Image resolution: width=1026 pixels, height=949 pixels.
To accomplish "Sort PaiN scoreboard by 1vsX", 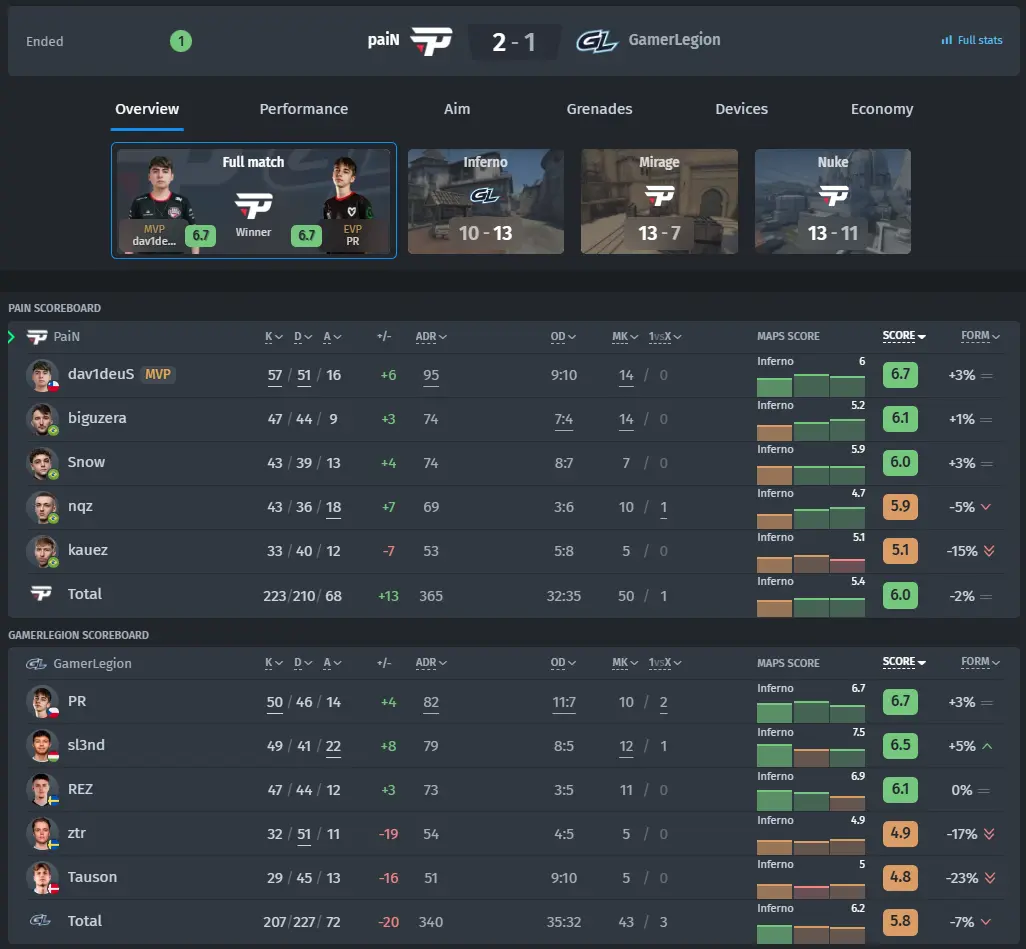I will (x=665, y=336).
